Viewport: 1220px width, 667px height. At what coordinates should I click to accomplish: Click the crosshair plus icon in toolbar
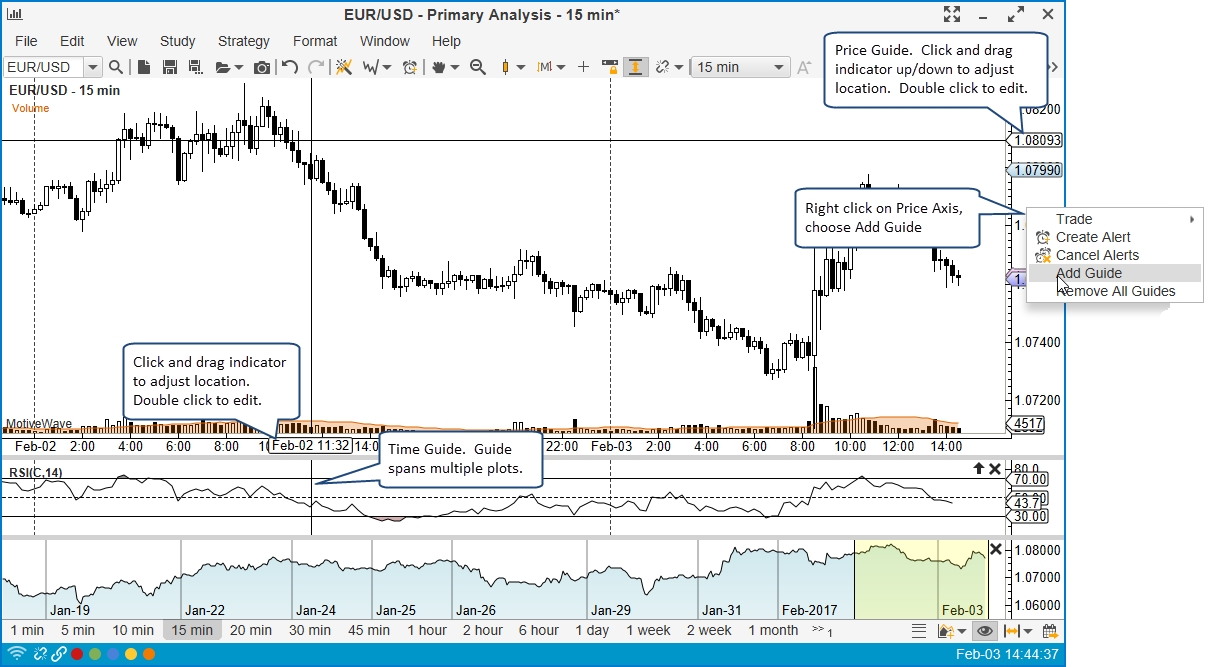pyautogui.click(x=584, y=67)
